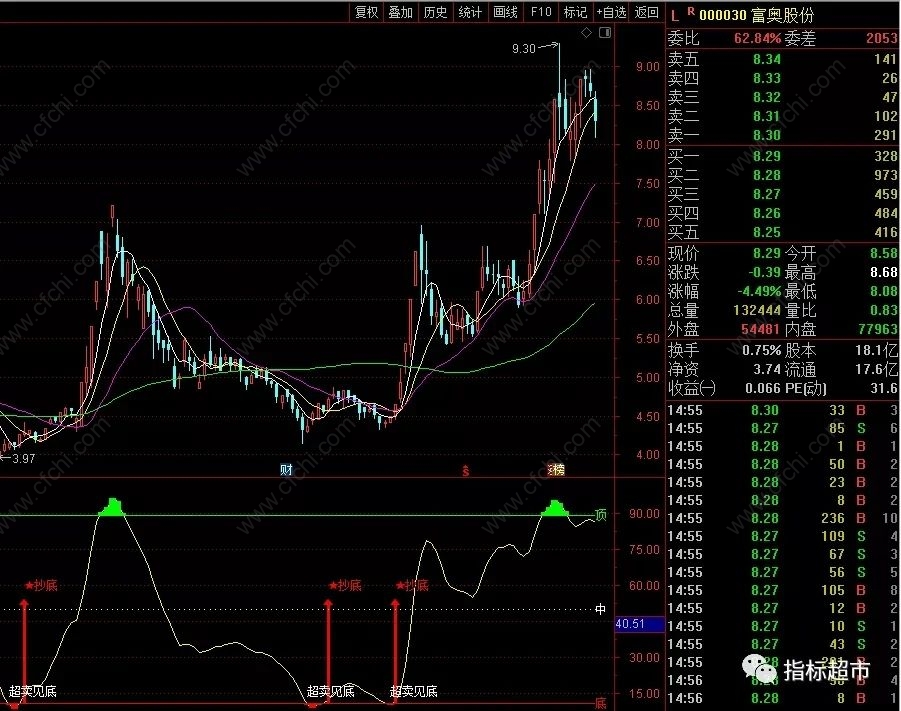Click PE(动) value 31.6
Image resolution: width=901 pixels, height=711 pixels.
(x=884, y=389)
